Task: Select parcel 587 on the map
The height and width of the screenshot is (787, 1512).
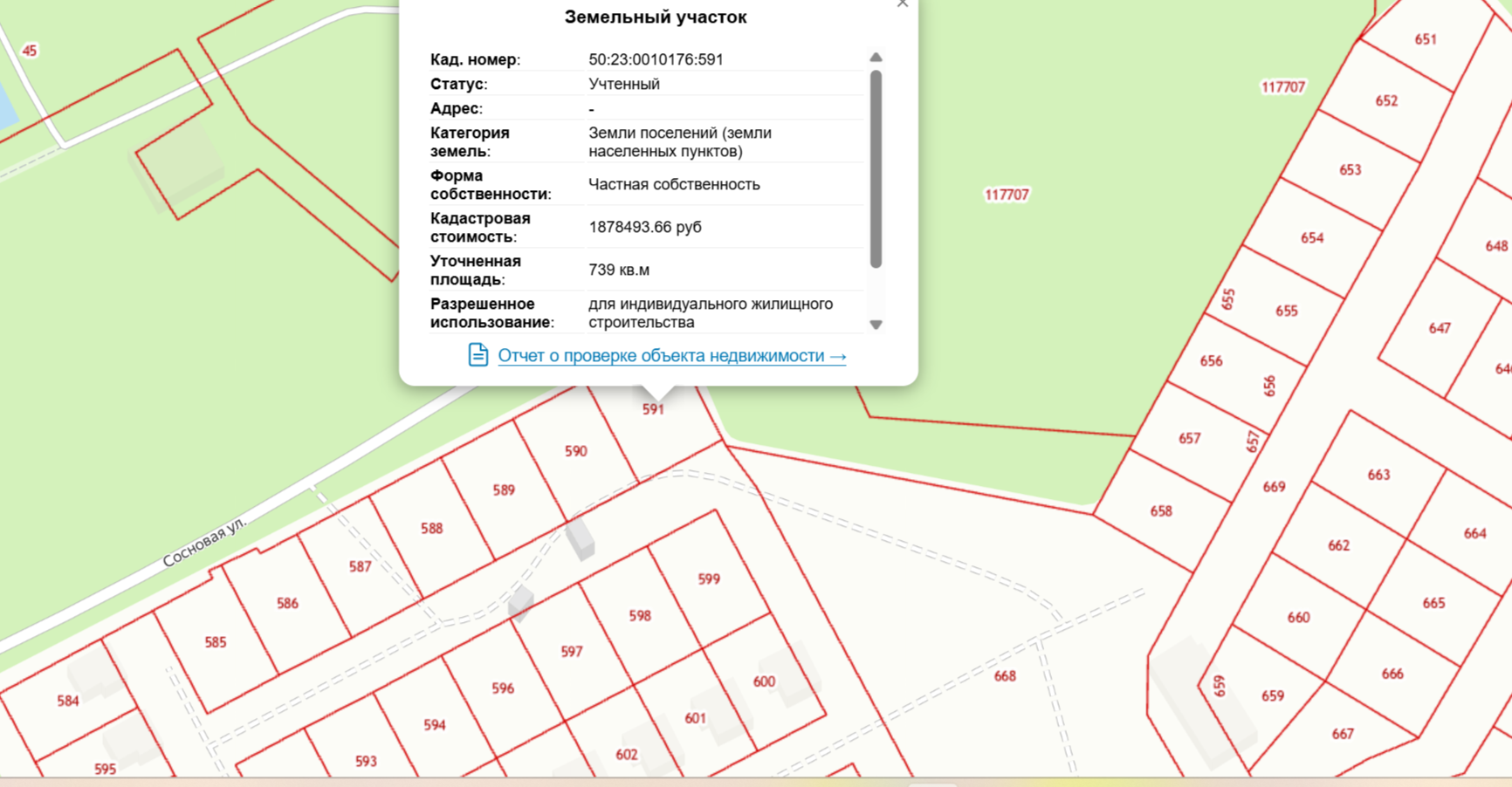Action: tap(360, 567)
